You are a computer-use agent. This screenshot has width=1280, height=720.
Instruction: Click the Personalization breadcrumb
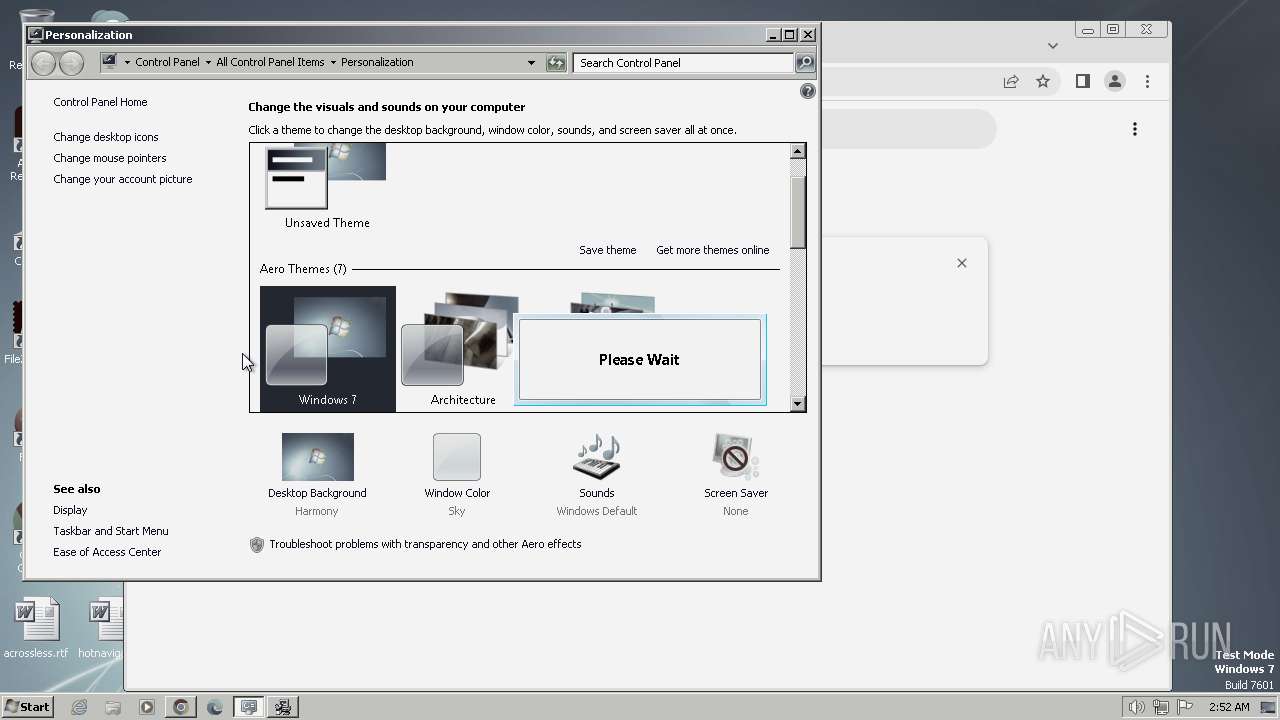pyautogui.click(x=377, y=62)
